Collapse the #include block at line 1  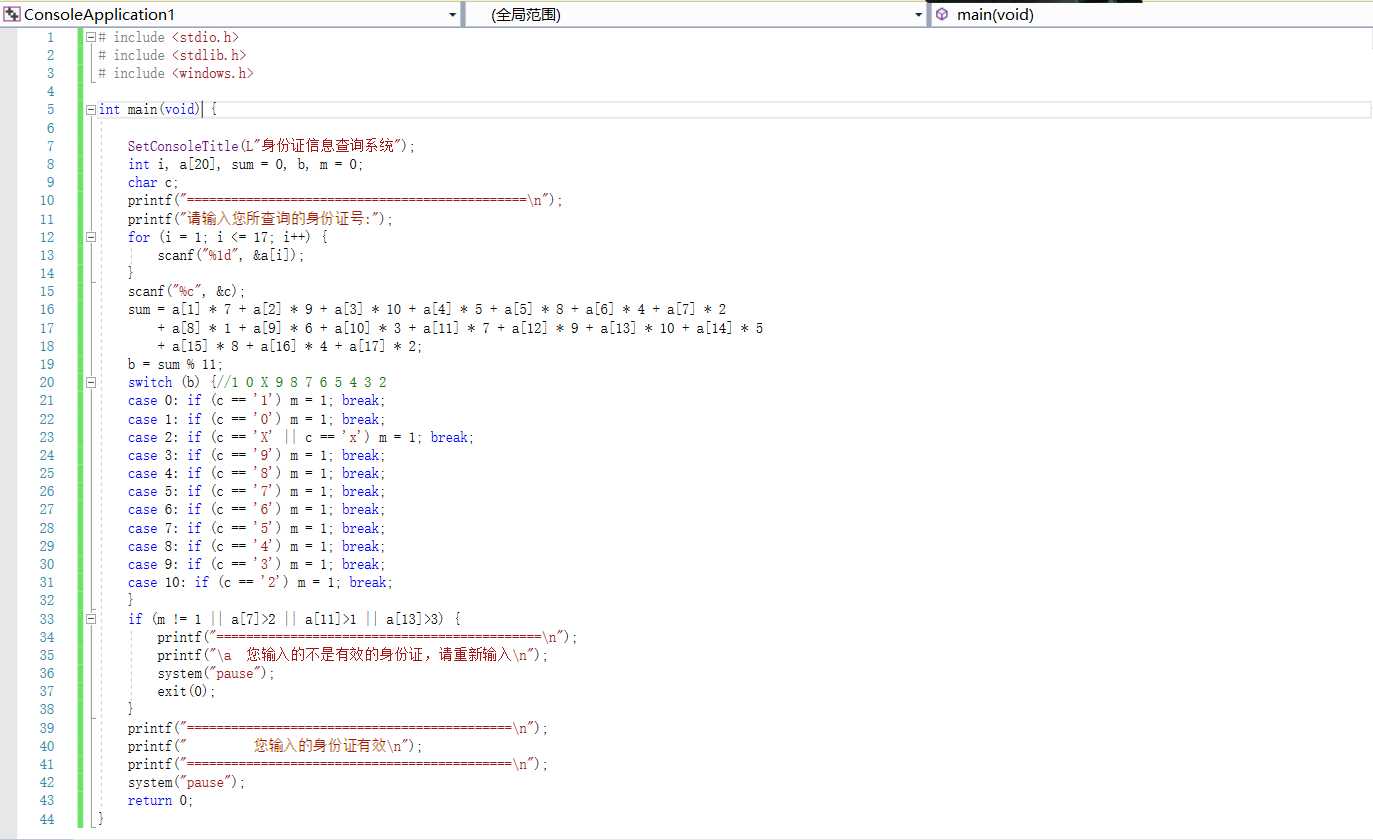90,37
